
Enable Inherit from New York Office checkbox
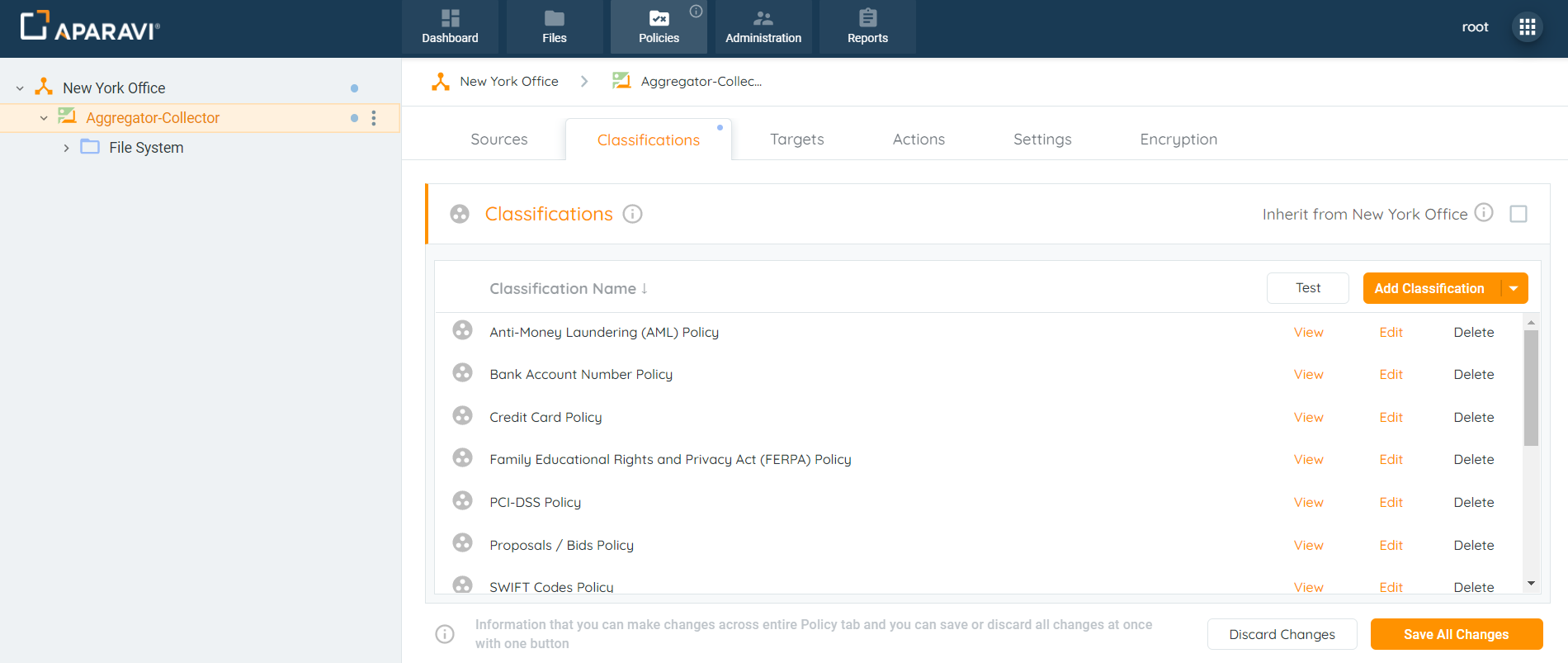point(1518,214)
